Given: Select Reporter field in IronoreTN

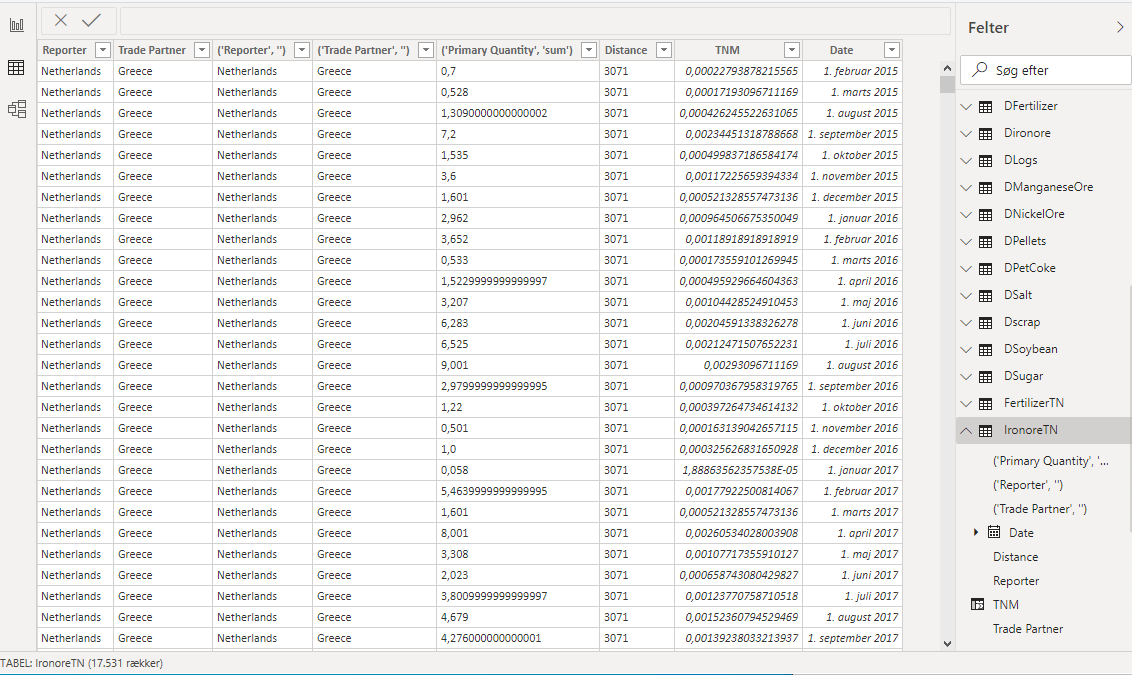Looking at the screenshot, I should click(x=1016, y=580).
